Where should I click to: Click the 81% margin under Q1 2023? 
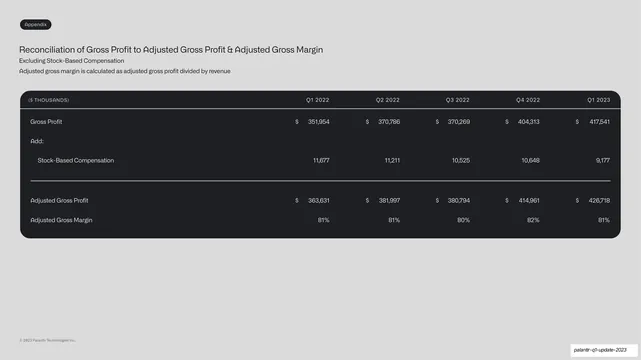(x=604, y=220)
